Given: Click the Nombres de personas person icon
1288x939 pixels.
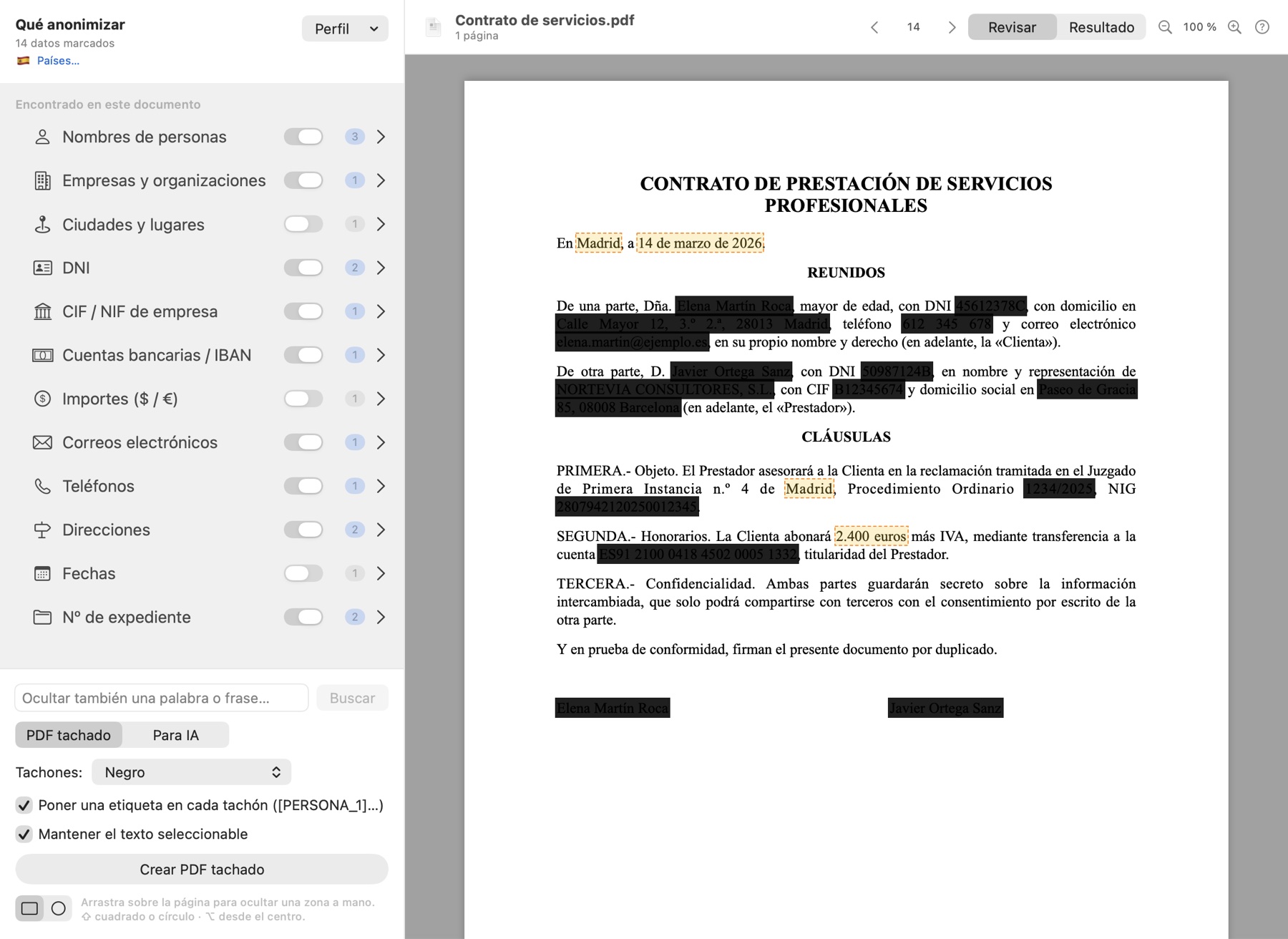Looking at the screenshot, I should pos(43,137).
